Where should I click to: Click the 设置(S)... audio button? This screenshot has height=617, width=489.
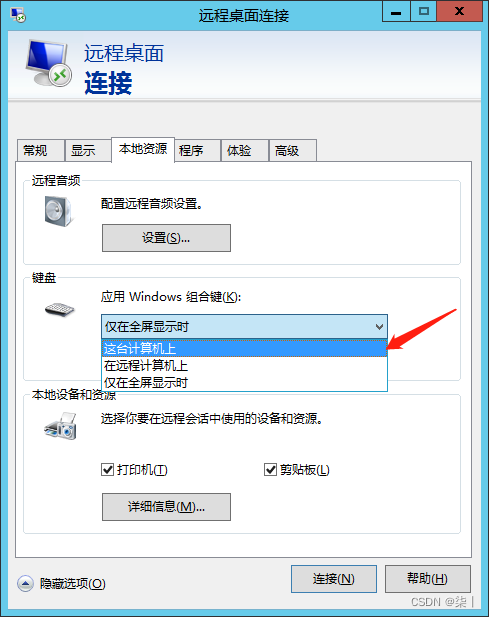(x=166, y=238)
